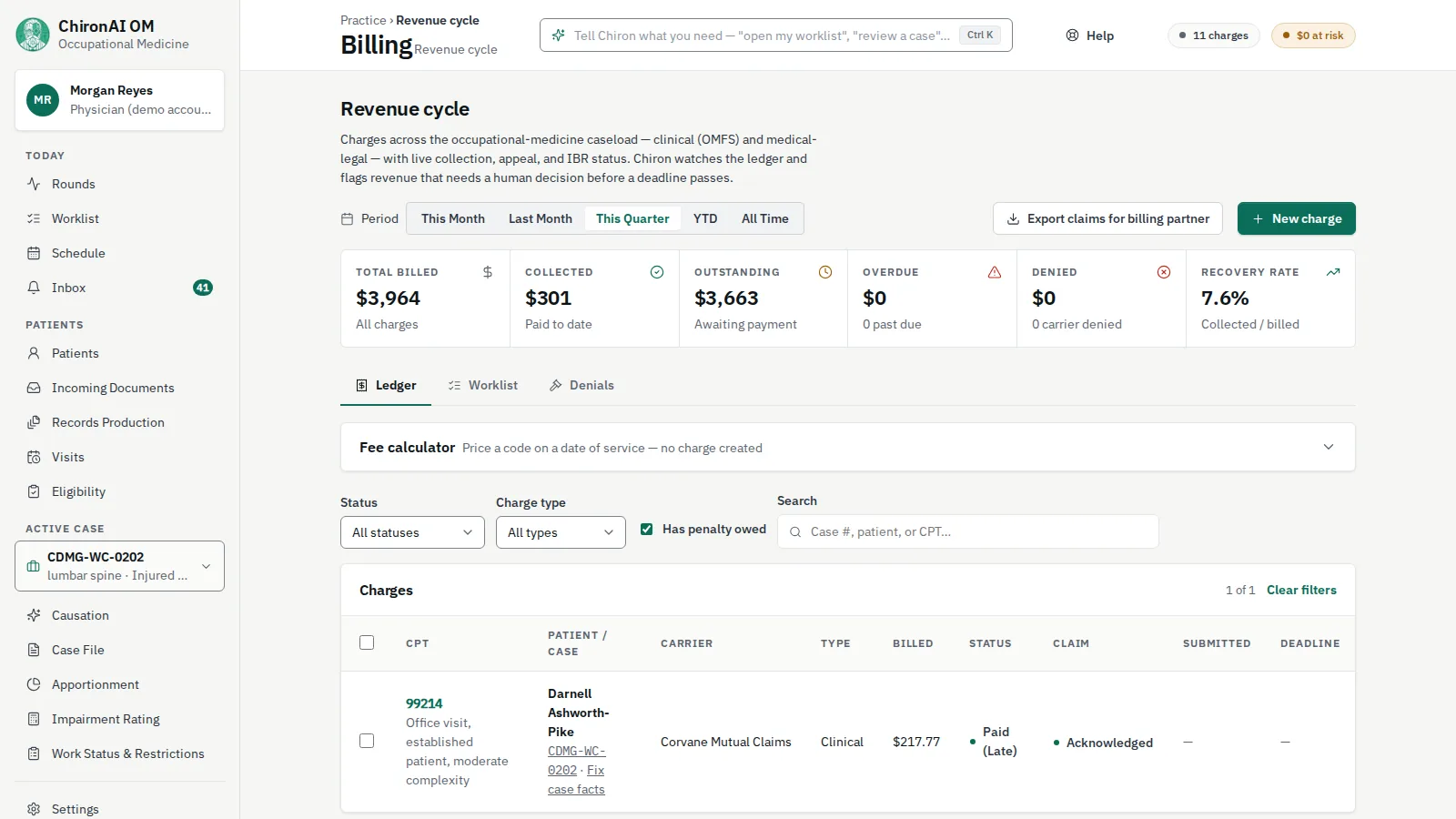Click the $0 at risk pill
The width and height of the screenshot is (1456, 819).
[1313, 35]
